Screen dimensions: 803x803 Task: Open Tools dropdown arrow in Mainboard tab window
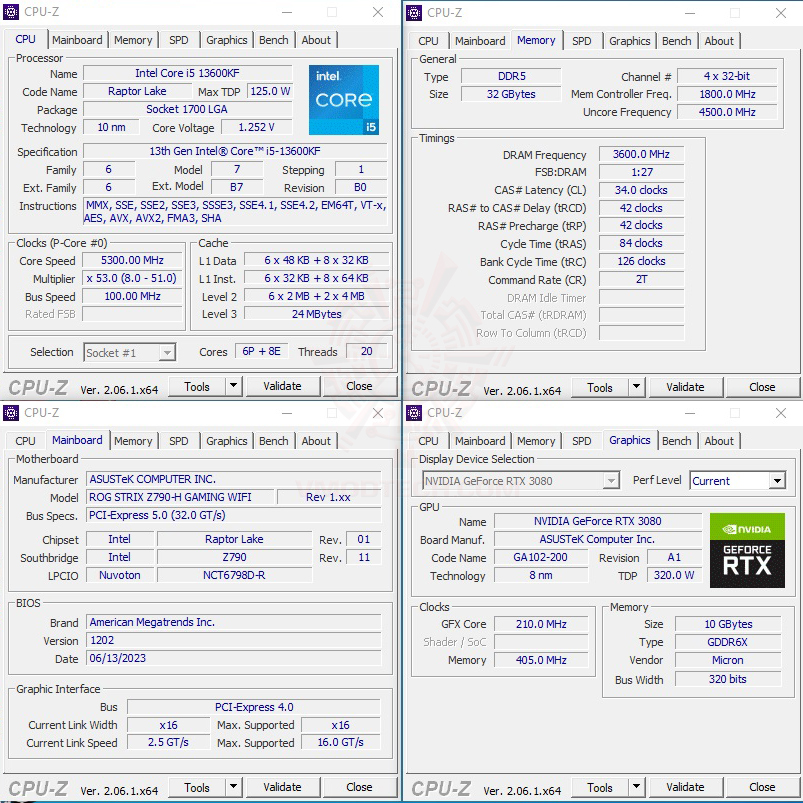[234, 787]
